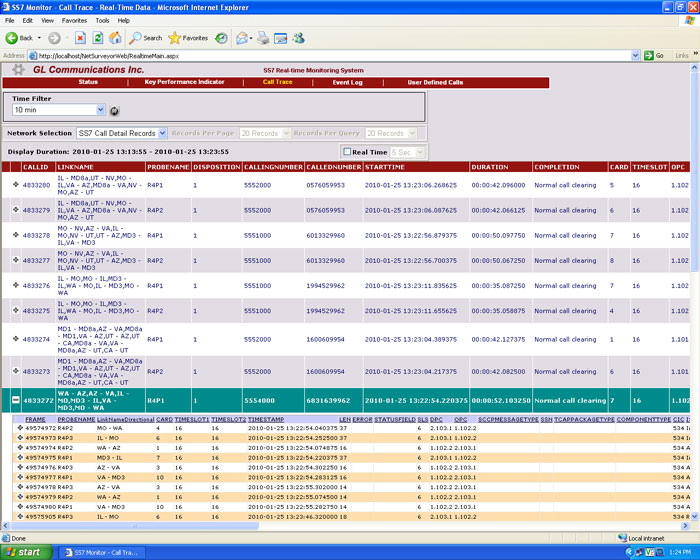Expand call record 4833275
Image resolution: width=700 pixels, height=560 pixels.
[x=16, y=310]
